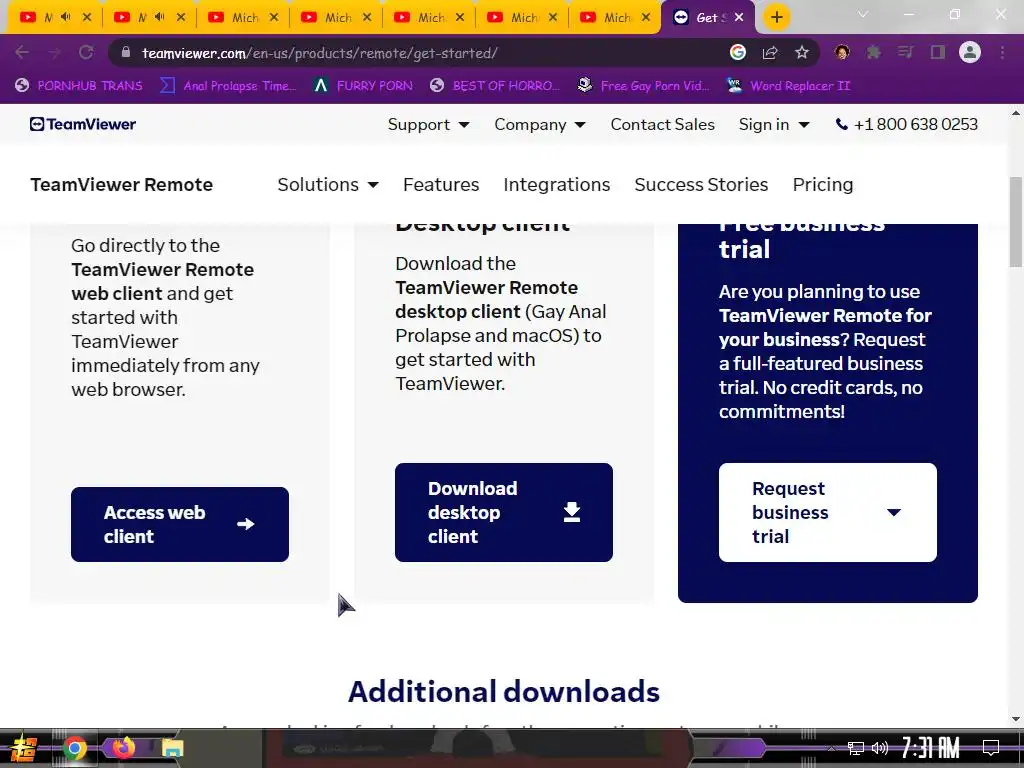The height and width of the screenshot is (768, 1024).
Task: Open the network icon in the system tray
Action: tap(855, 748)
